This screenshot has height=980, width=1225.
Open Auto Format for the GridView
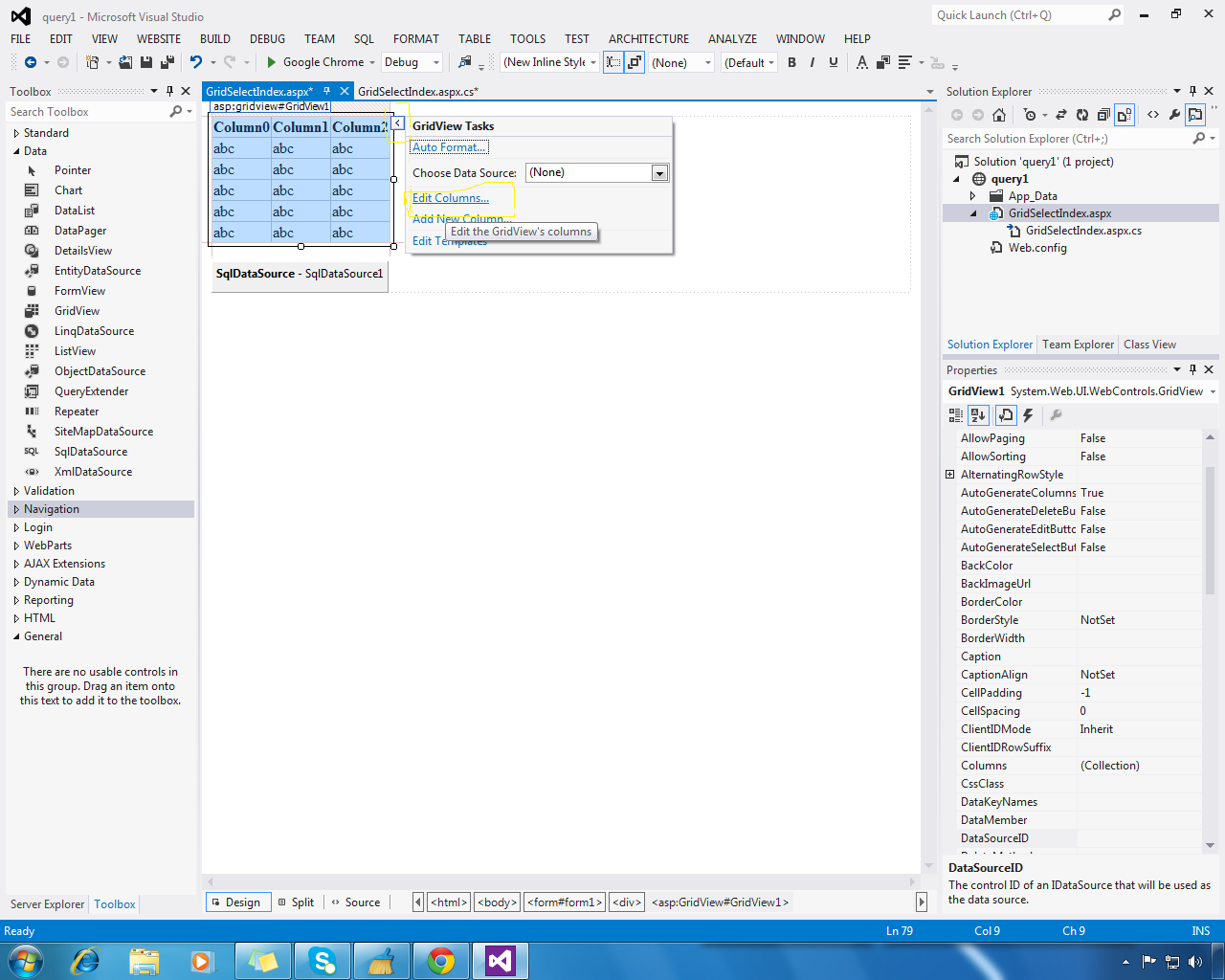pos(448,147)
